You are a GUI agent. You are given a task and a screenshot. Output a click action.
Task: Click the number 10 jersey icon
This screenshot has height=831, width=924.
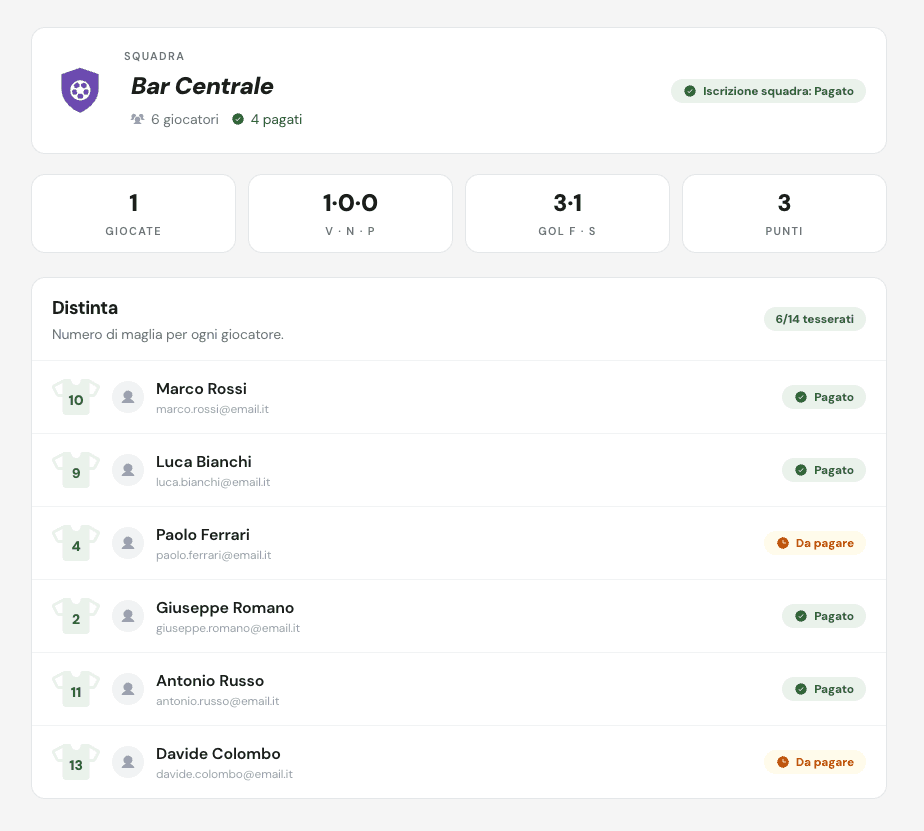(76, 397)
